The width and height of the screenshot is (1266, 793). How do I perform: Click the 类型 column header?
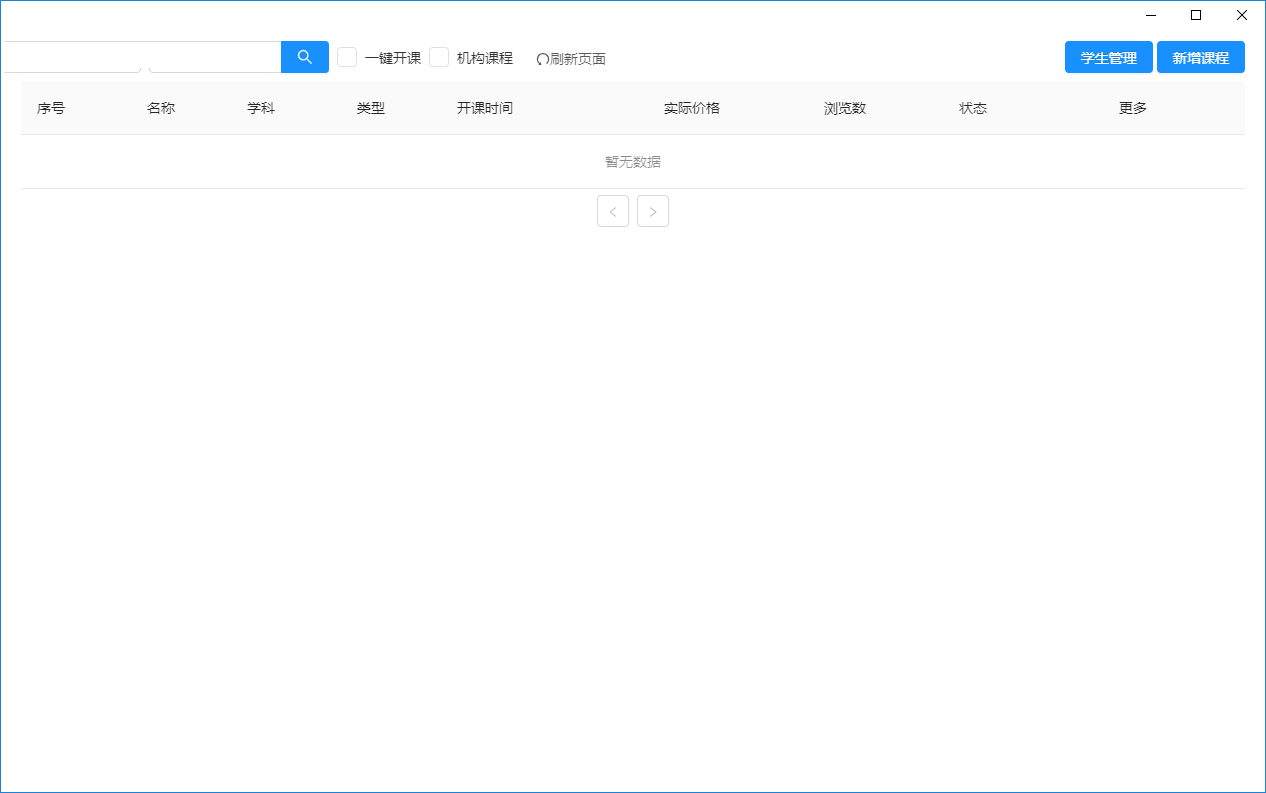[x=369, y=108]
